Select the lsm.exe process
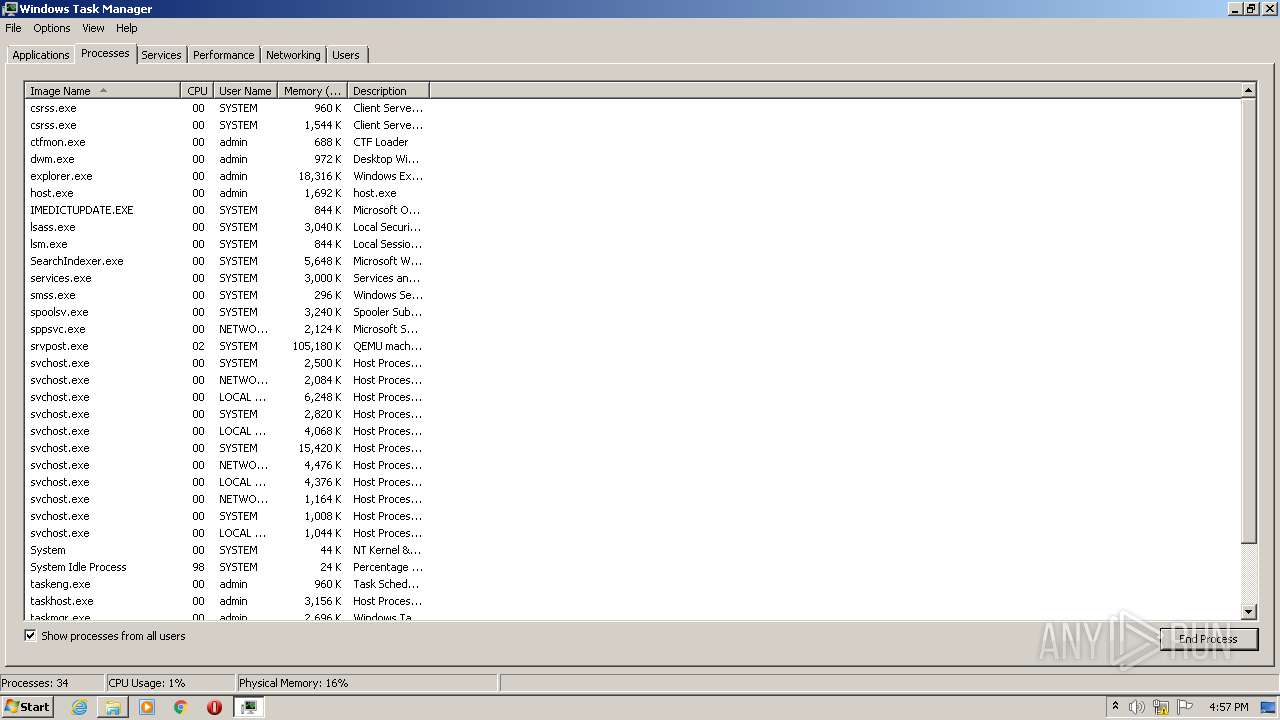1280x720 pixels. (x=226, y=244)
